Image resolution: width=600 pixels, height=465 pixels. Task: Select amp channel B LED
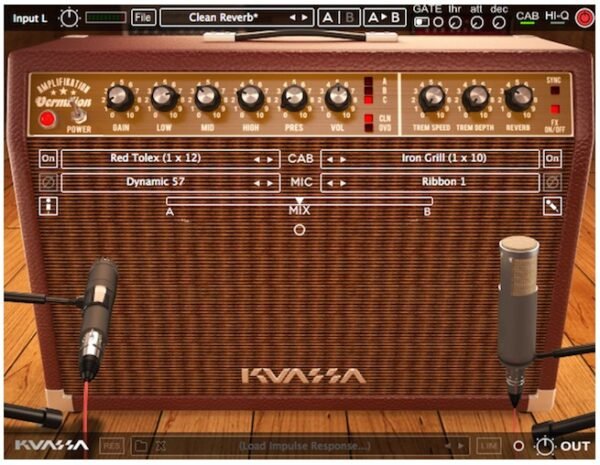point(368,91)
